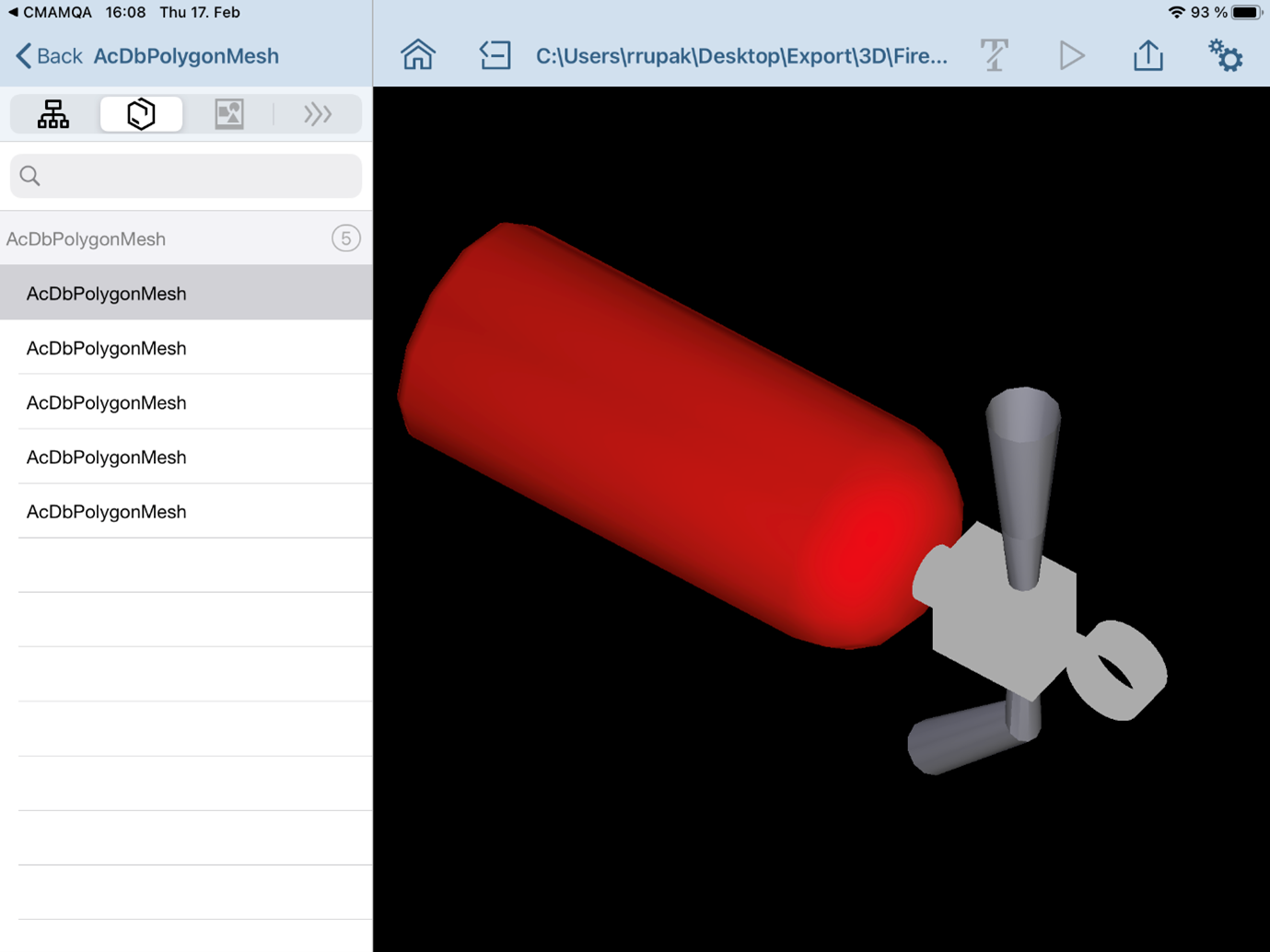
Task: Expand more tabs with double chevron
Action: [318, 114]
